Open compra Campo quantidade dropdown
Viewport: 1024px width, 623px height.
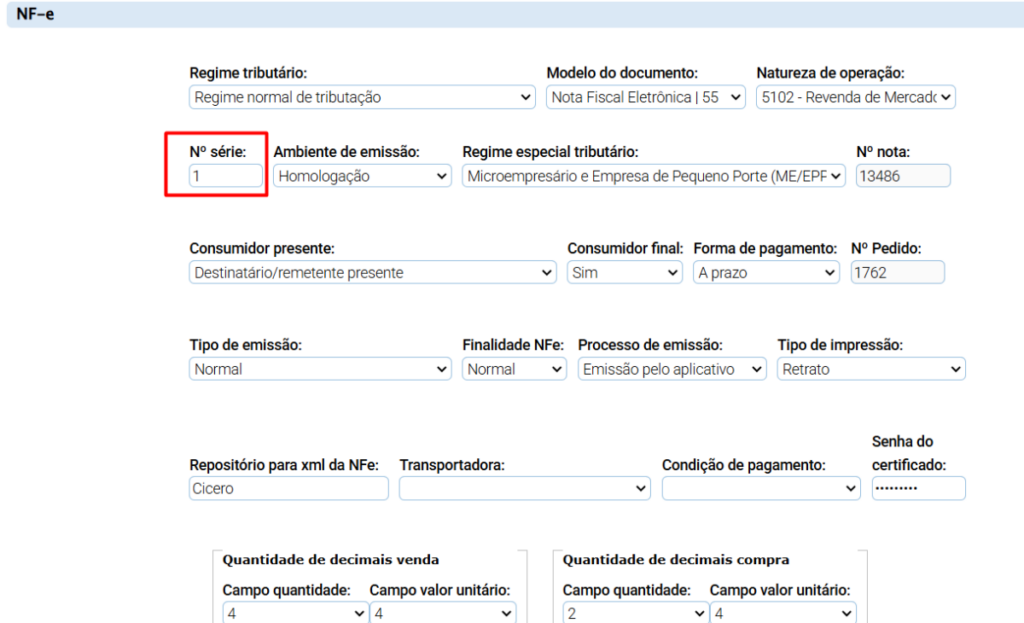coord(635,613)
